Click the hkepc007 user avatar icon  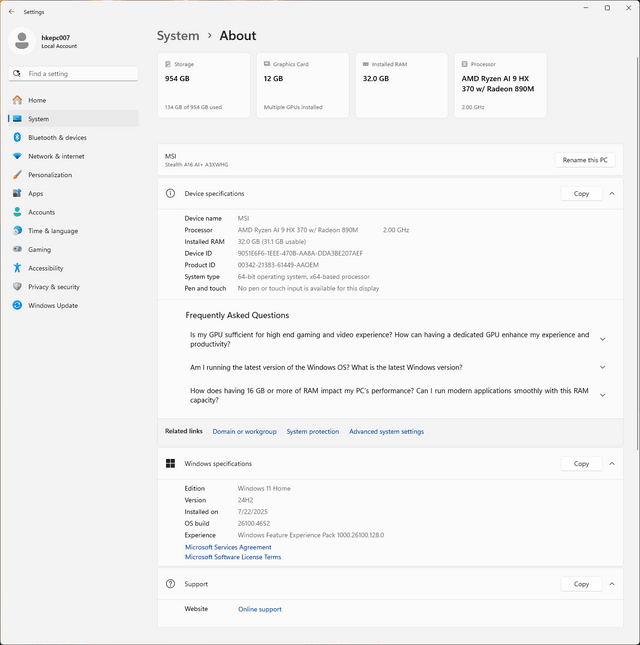(22, 41)
